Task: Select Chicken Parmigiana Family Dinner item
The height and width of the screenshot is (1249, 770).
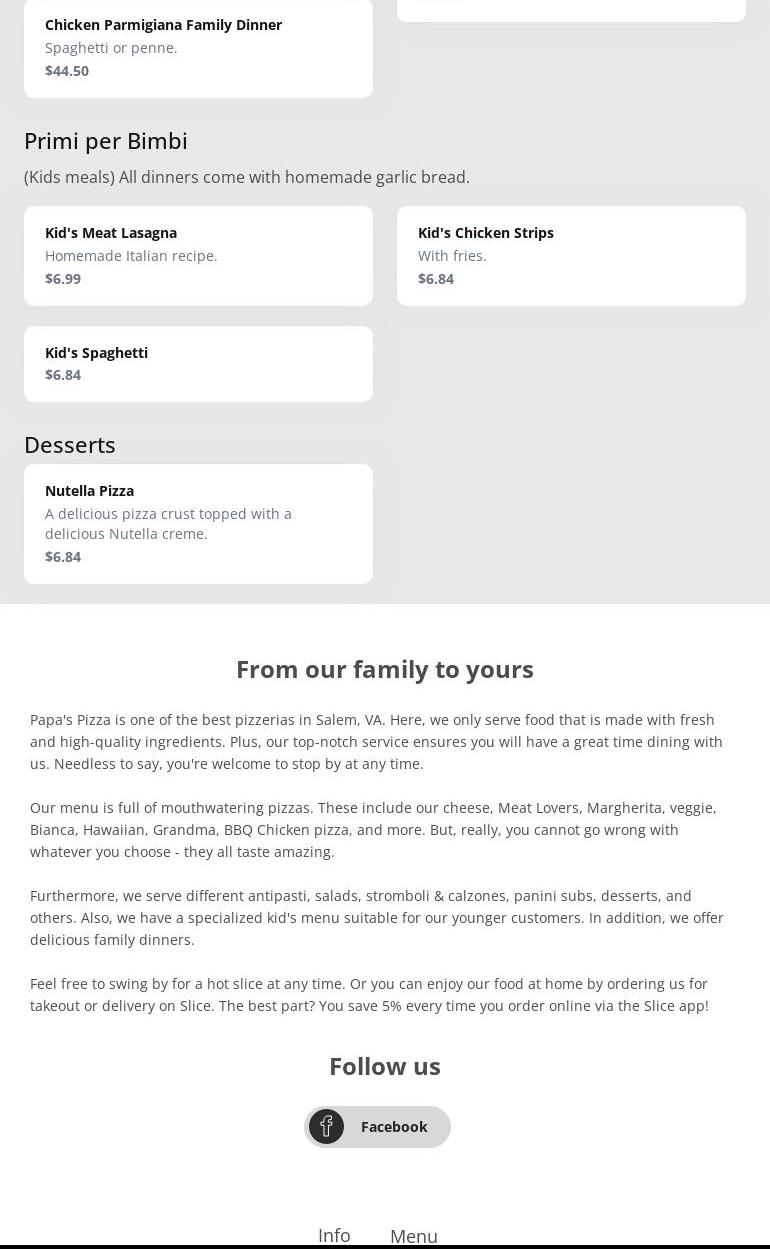Action: [163, 25]
